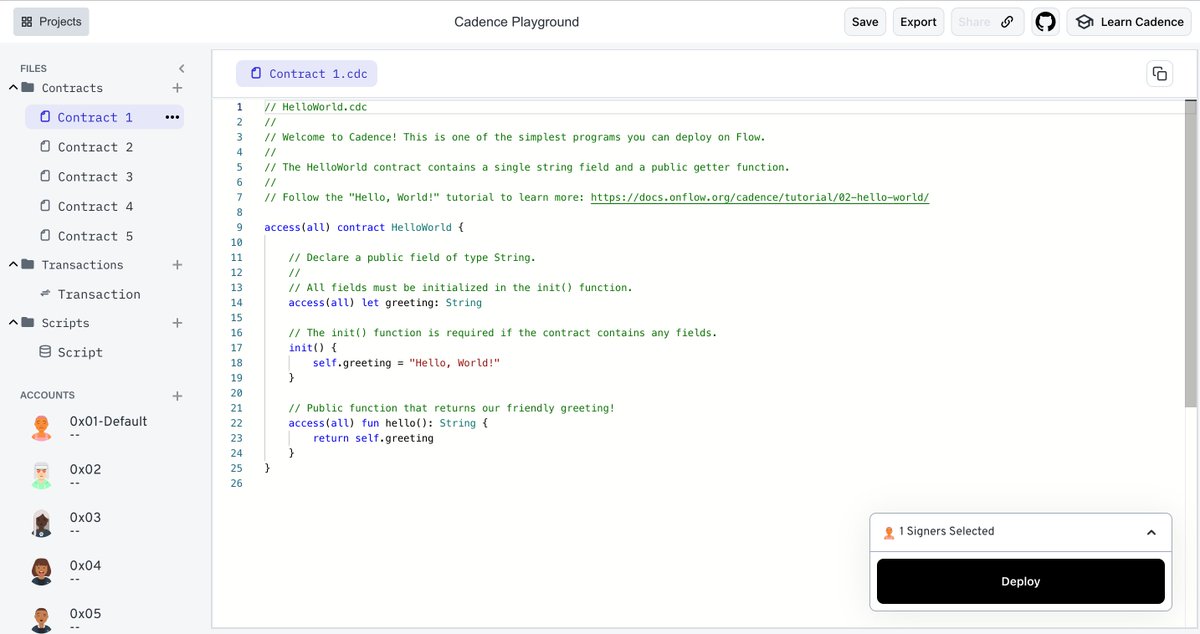Open the hello-world tutorial docs link

(x=760, y=197)
